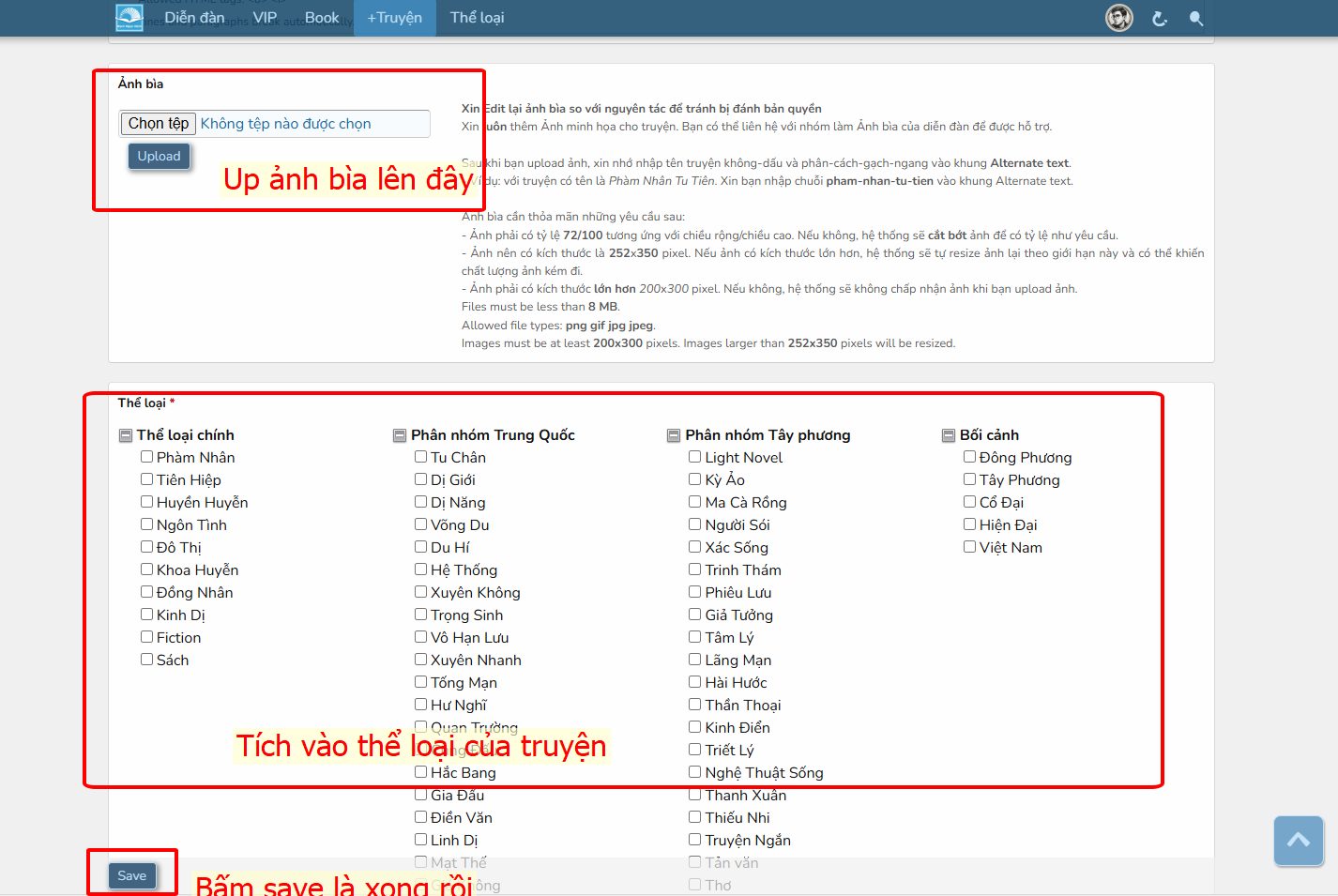
Task: Click the site logo book icon
Action: pyautogui.click(x=129, y=18)
